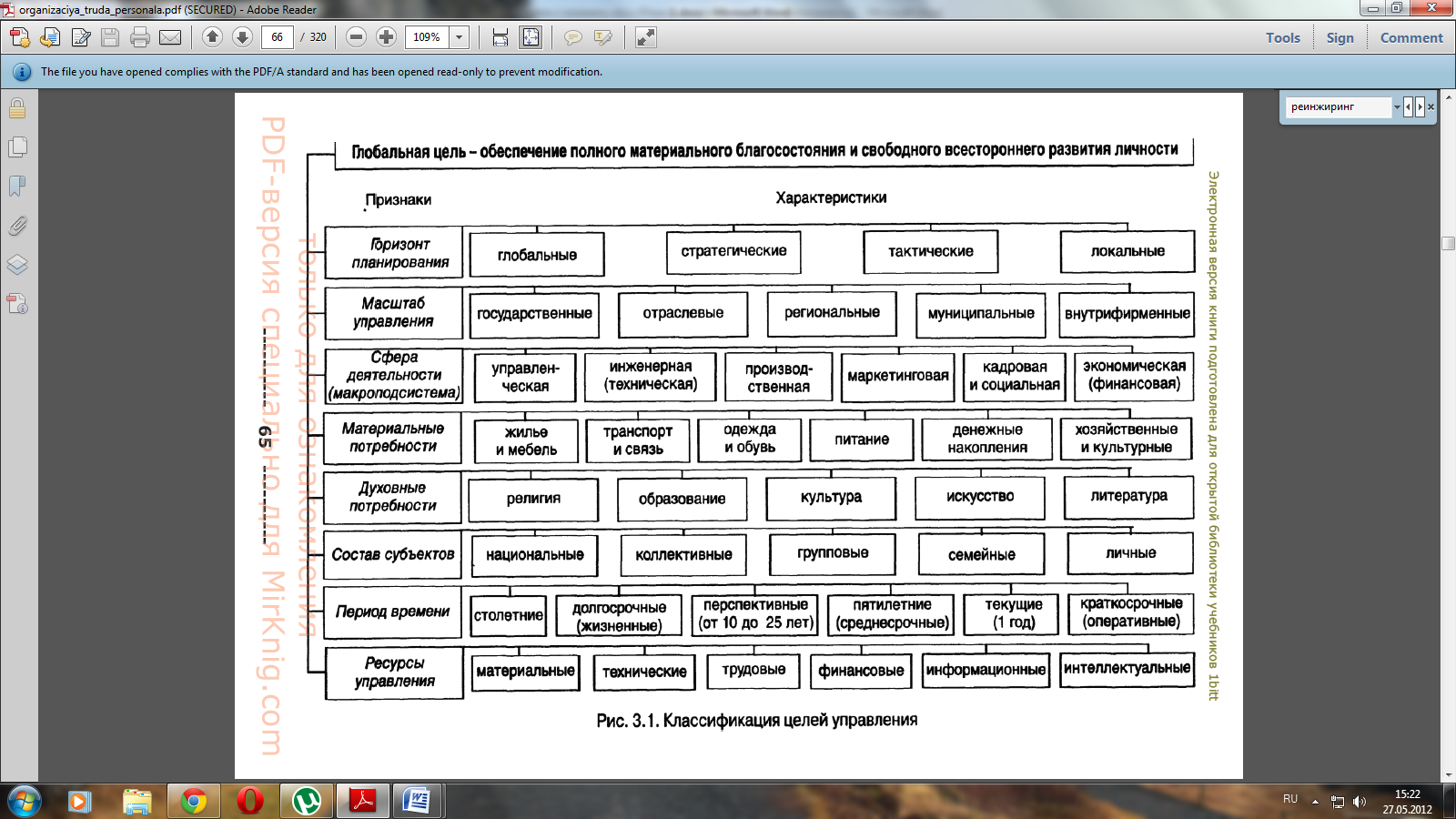Click the 'Ресурсы управления' label box
The height and width of the screenshot is (819, 1456).
(x=394, y=672)
